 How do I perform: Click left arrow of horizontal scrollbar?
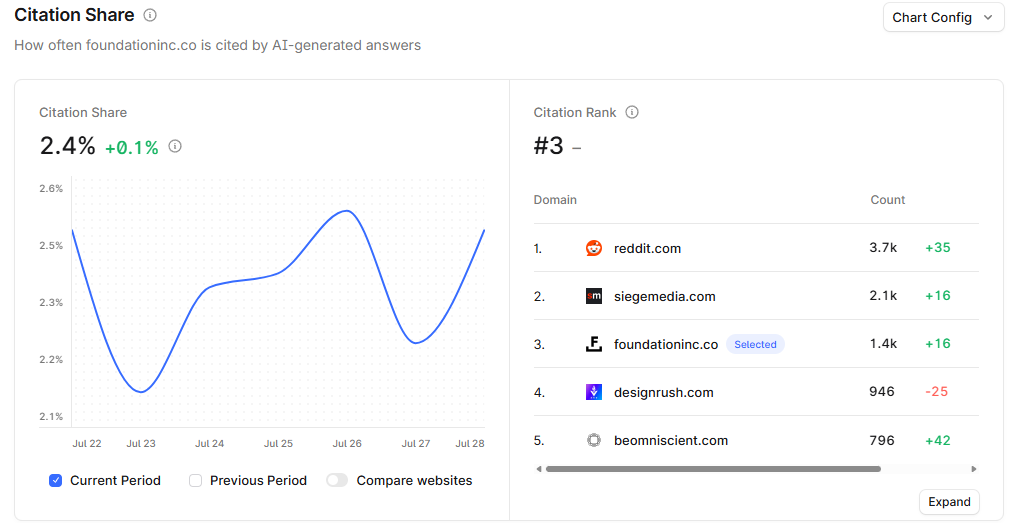pos(538,469)
